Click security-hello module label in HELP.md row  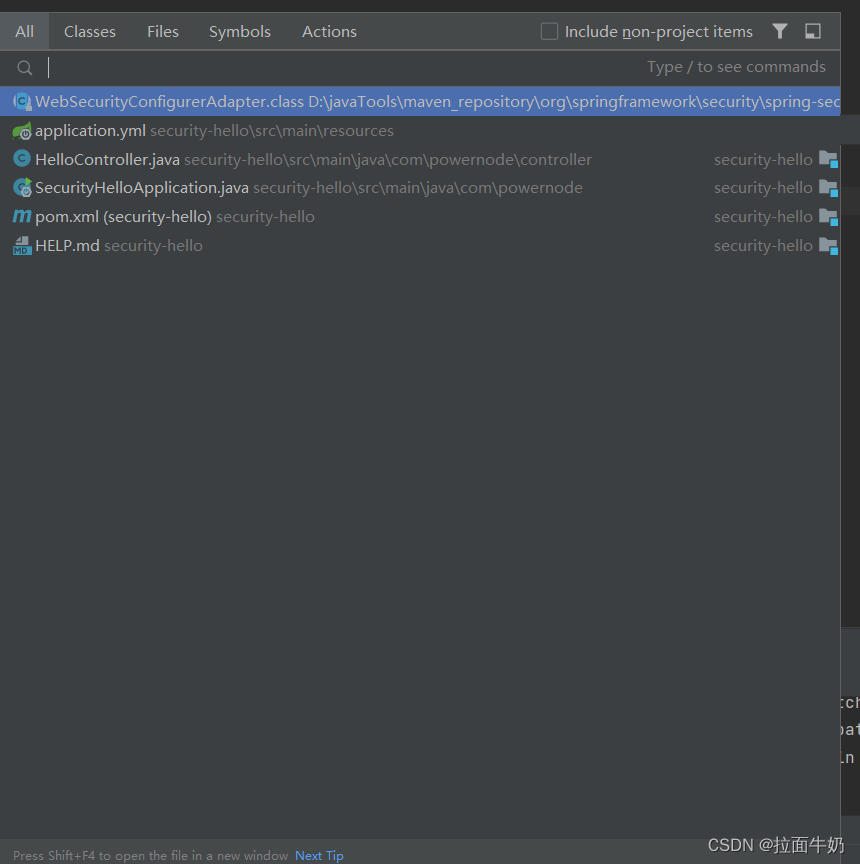pos(763,246)
